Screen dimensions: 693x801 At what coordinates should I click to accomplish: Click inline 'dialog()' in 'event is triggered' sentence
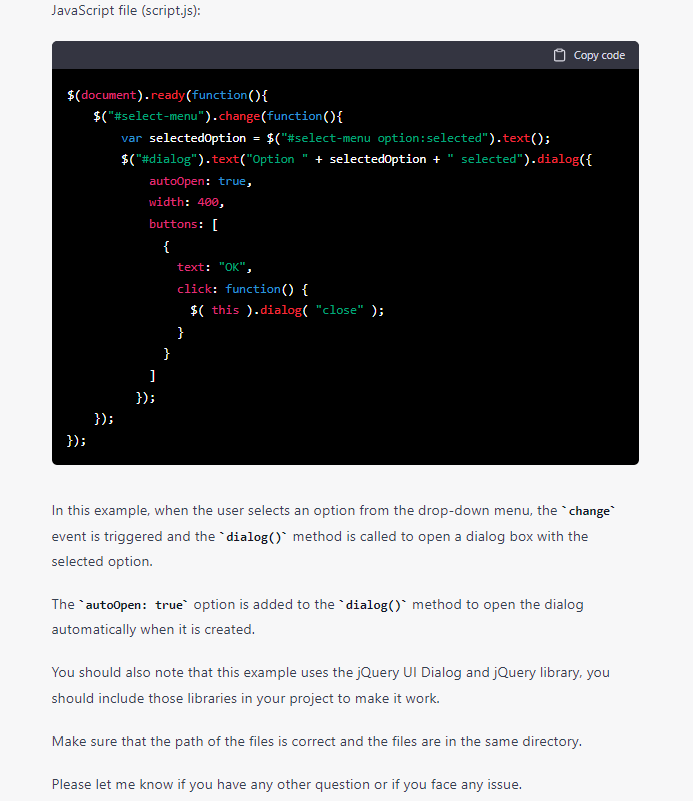253,537
